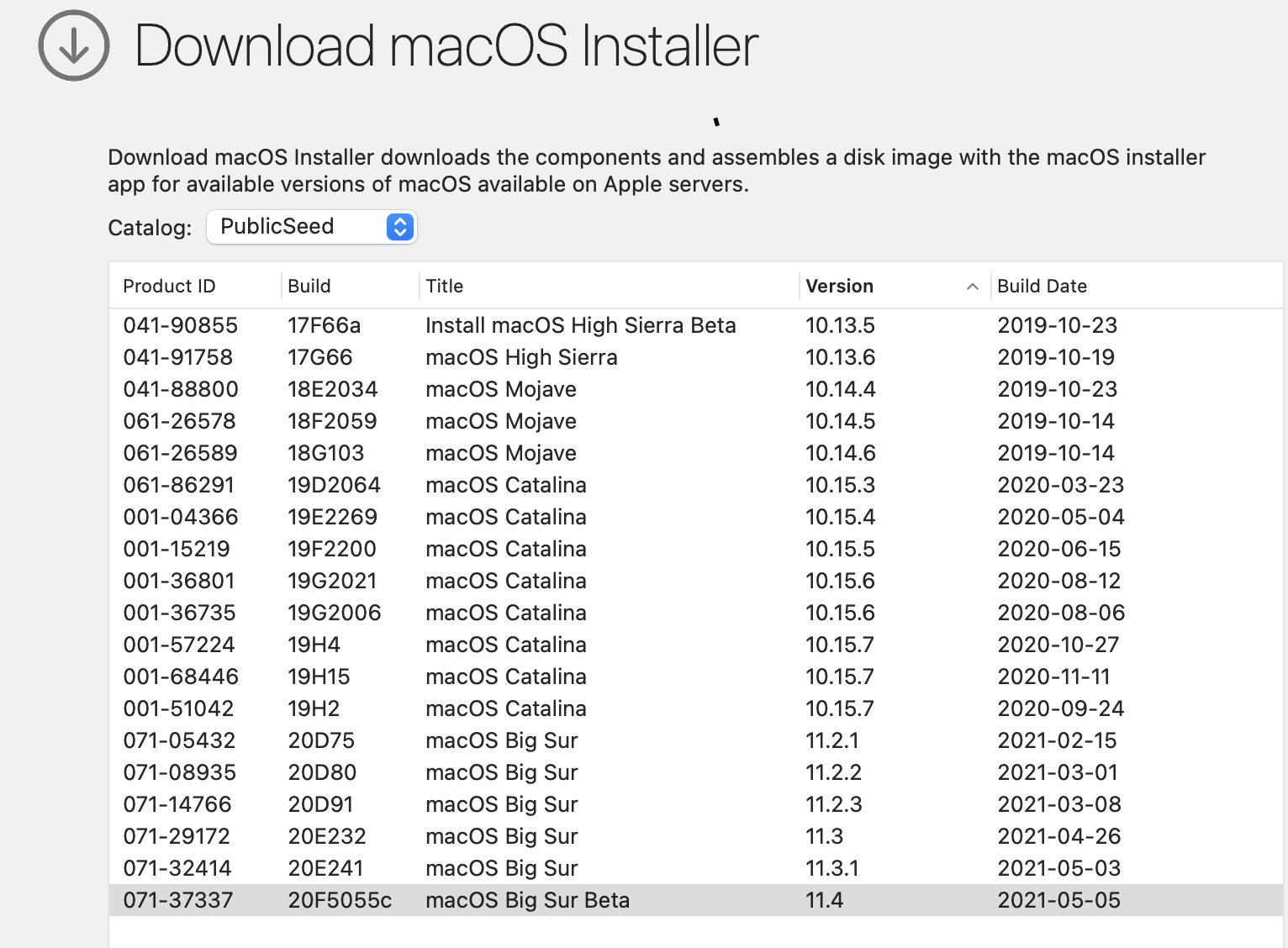Select build 19F2200
This screenshot has height=948, width=1288.
(332, 549)
